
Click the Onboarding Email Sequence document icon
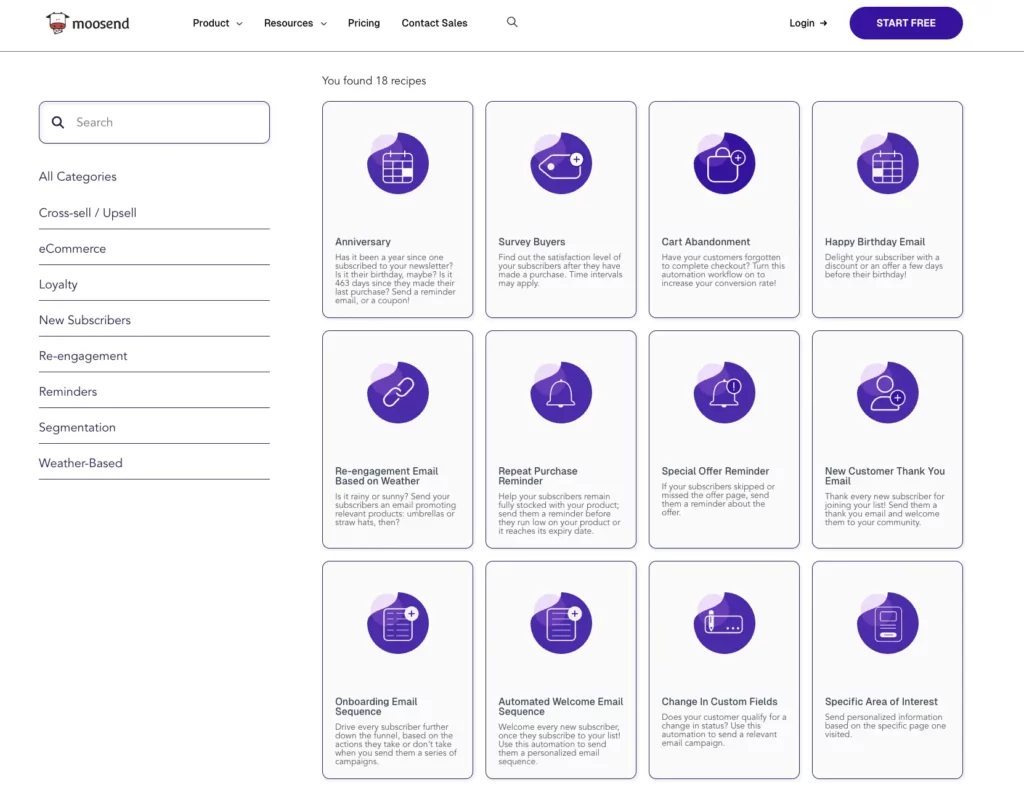click(x=397, y=621)
